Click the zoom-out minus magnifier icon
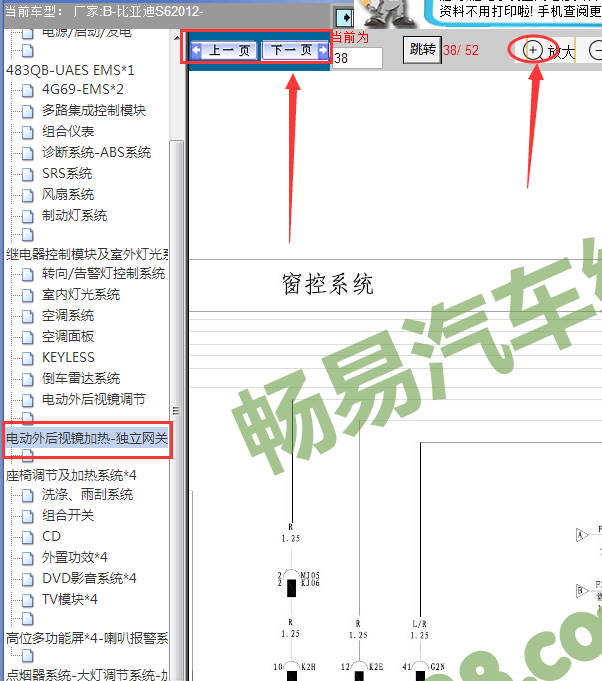 pyautogui.click(x=595, y=50)
